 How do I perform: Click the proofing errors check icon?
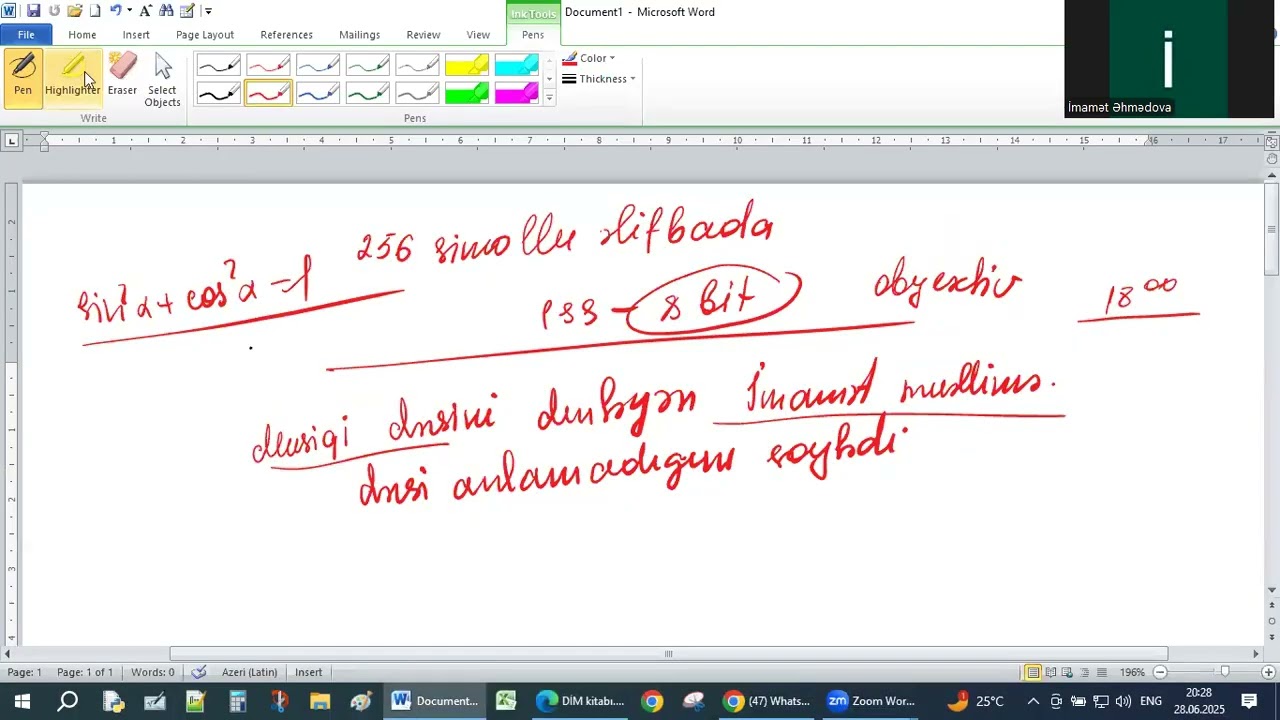pyautogui.click(x=199, y=672)
